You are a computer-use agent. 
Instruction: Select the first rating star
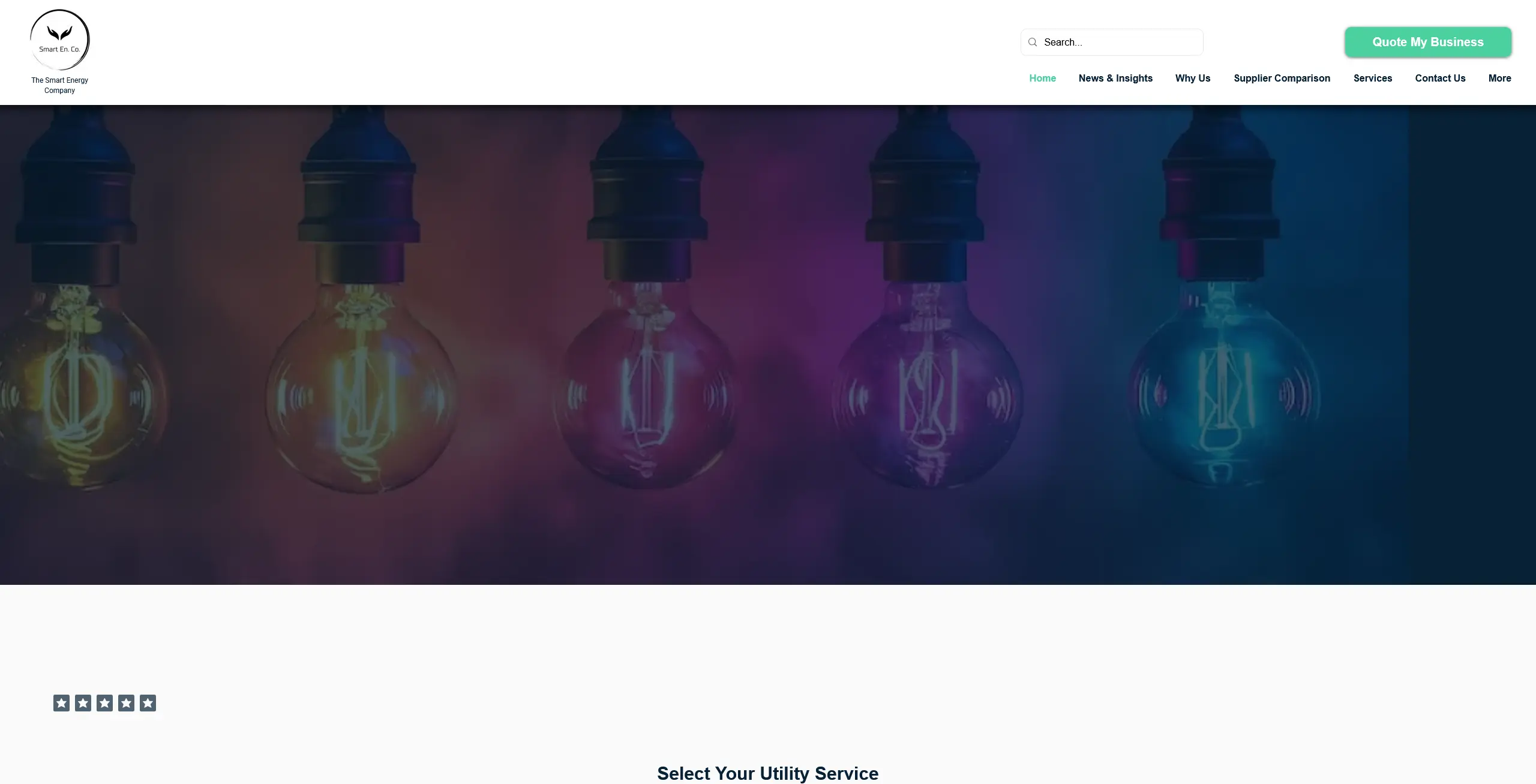pos(61,703)
